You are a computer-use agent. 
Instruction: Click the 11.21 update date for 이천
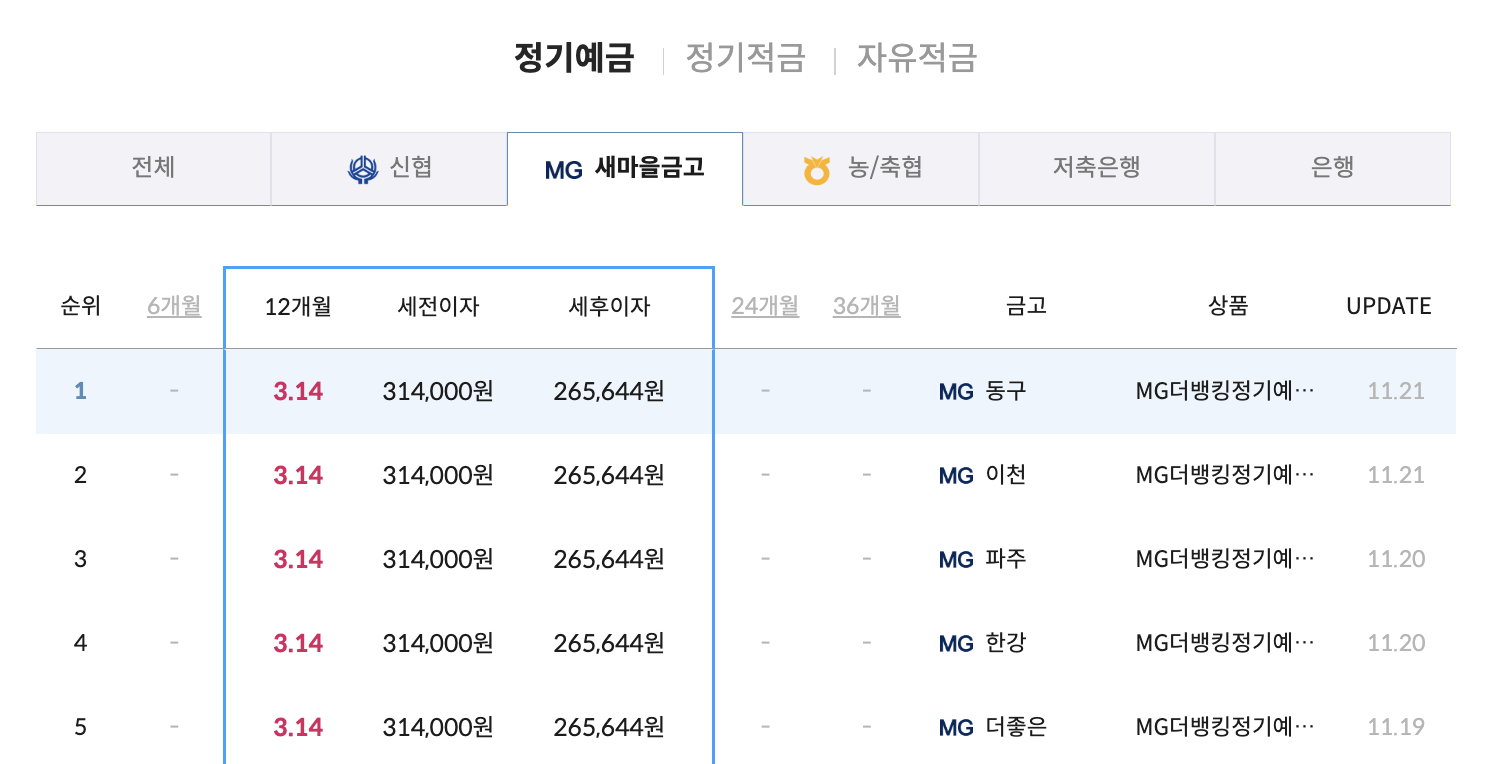pyautogui.click(x=1396, y=476)
